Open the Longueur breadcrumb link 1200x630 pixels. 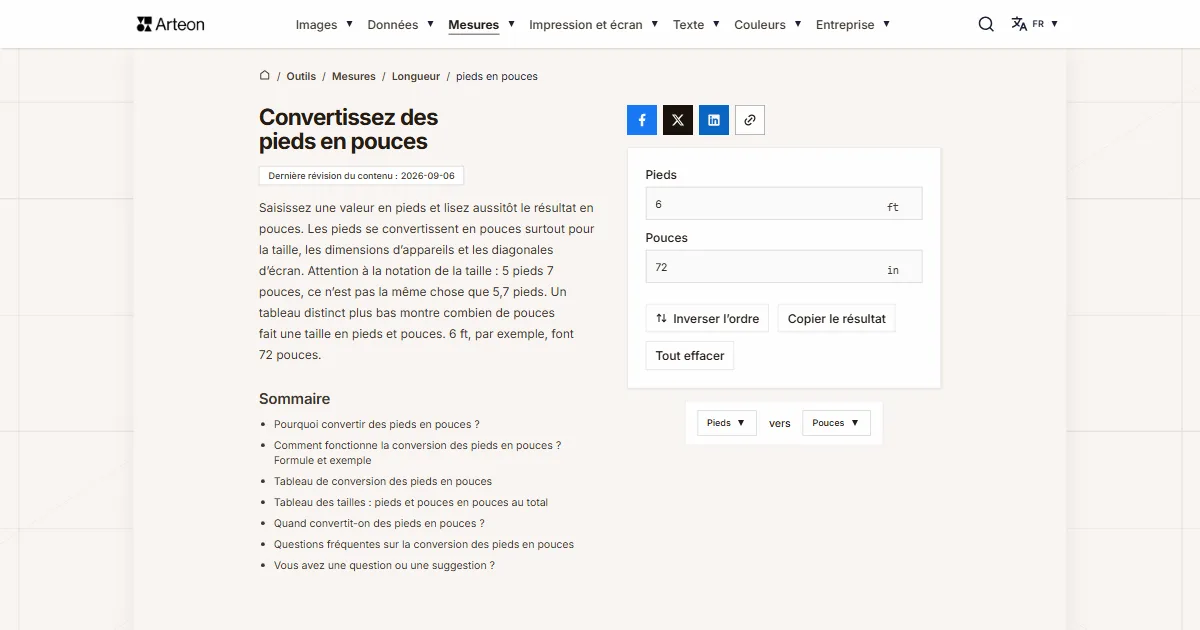coord(416,76)
